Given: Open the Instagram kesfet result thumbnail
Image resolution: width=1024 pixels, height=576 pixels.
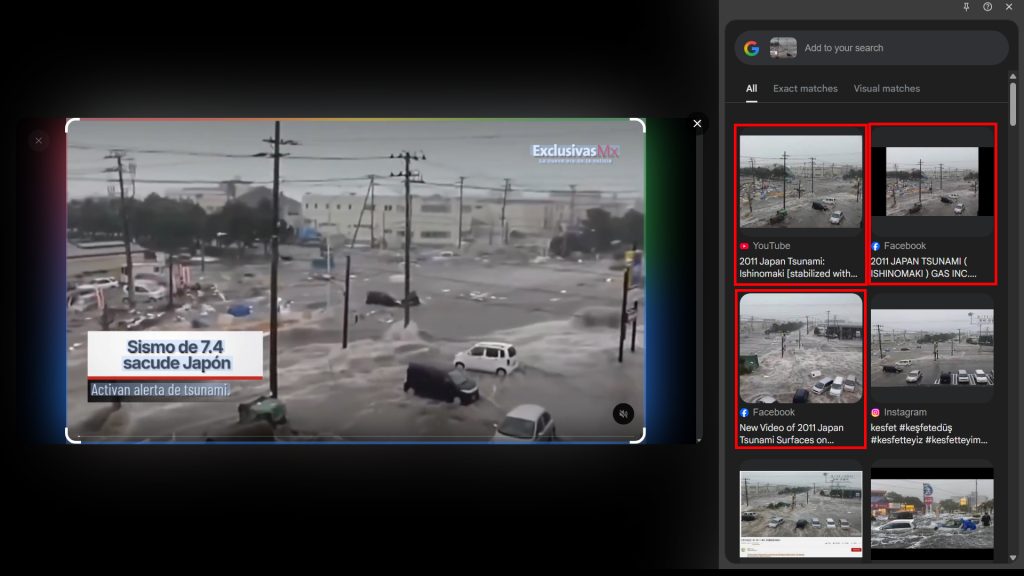Looking at the screenshot, I should pyautogui.click(x=932, y=347).
